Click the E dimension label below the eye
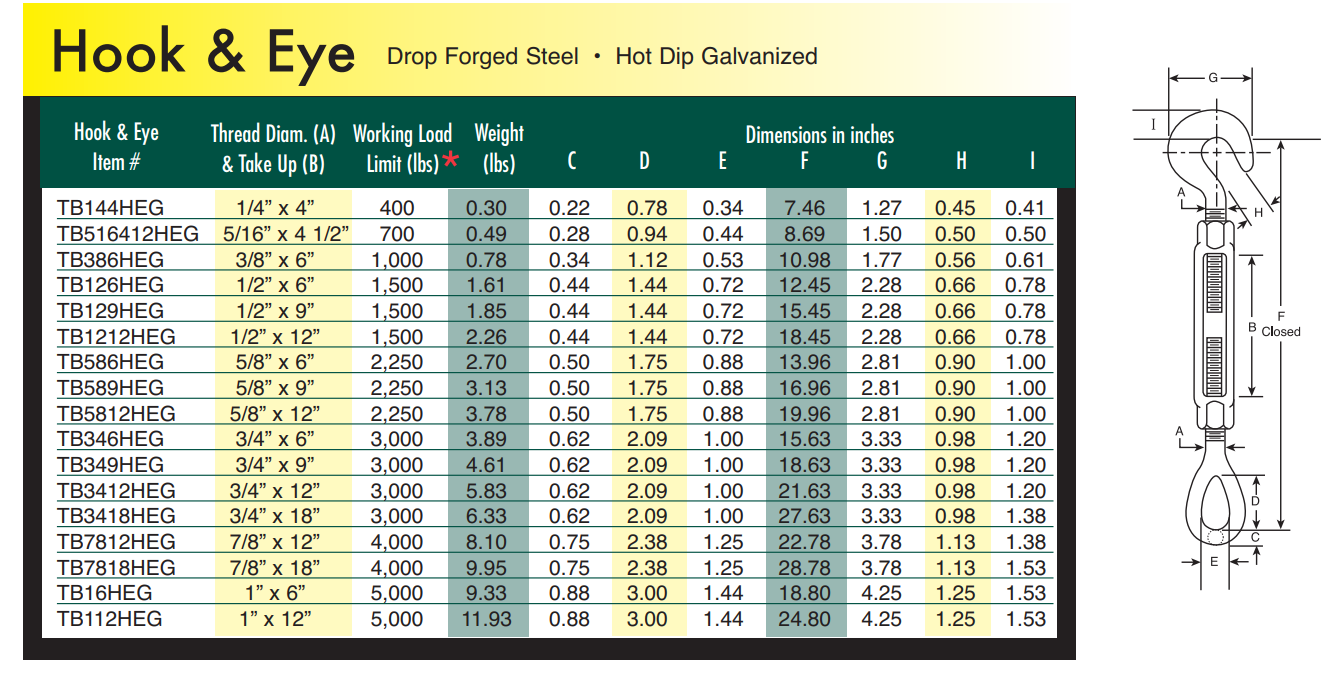The width and height of the screenshot is (1333, 676). [1214, 562]
